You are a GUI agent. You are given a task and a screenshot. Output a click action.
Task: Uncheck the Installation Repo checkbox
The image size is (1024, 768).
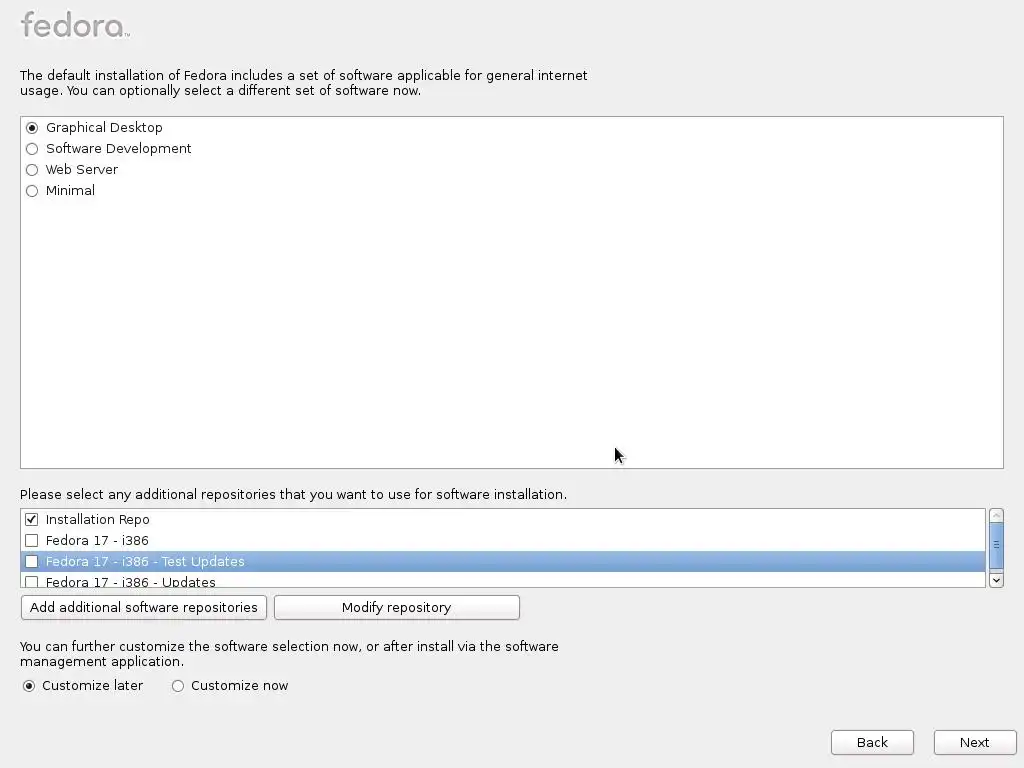tap(31, 520)
